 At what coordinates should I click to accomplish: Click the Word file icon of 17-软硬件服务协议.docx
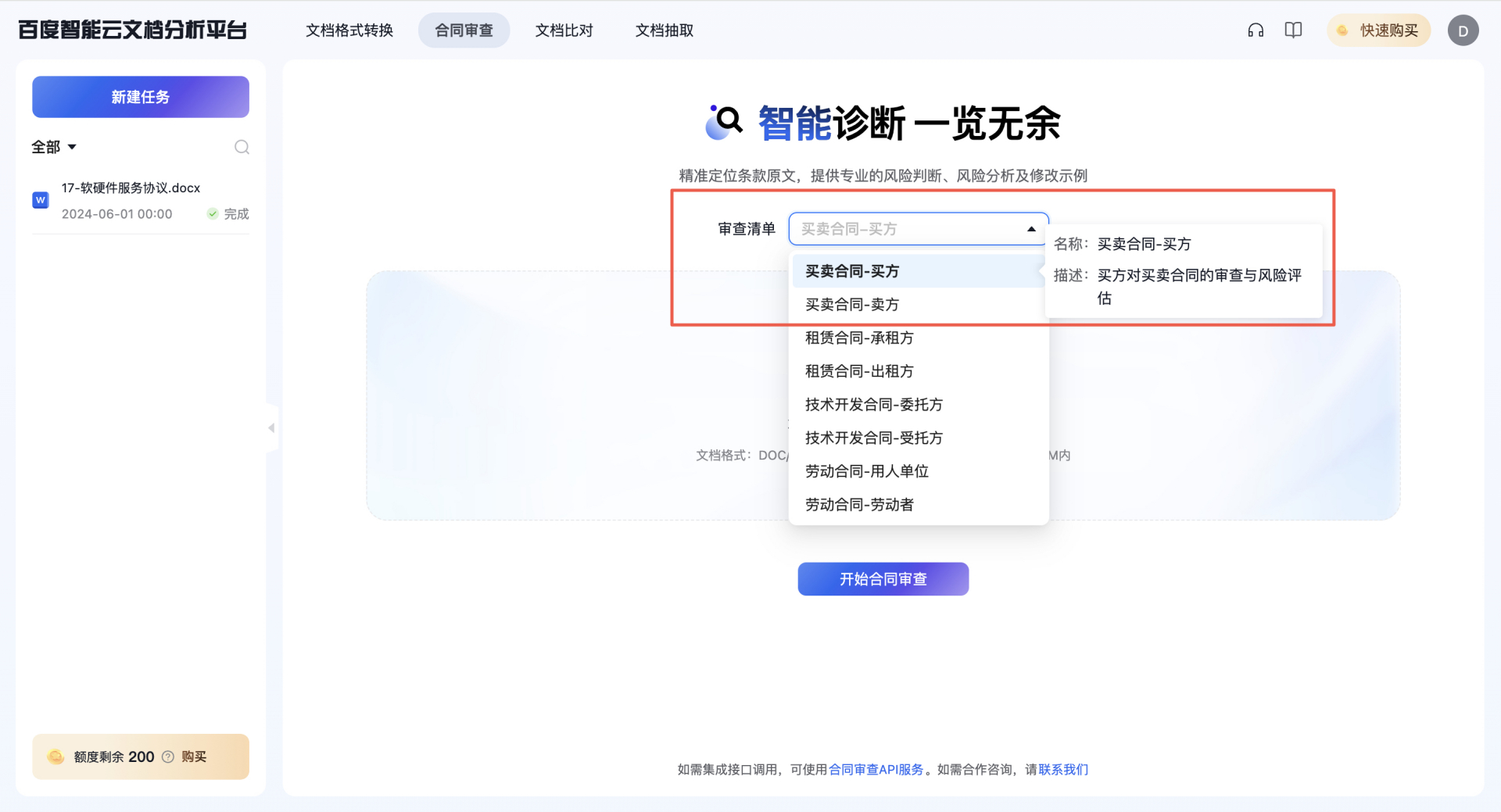pyautogui.click(x=41, y=200)
